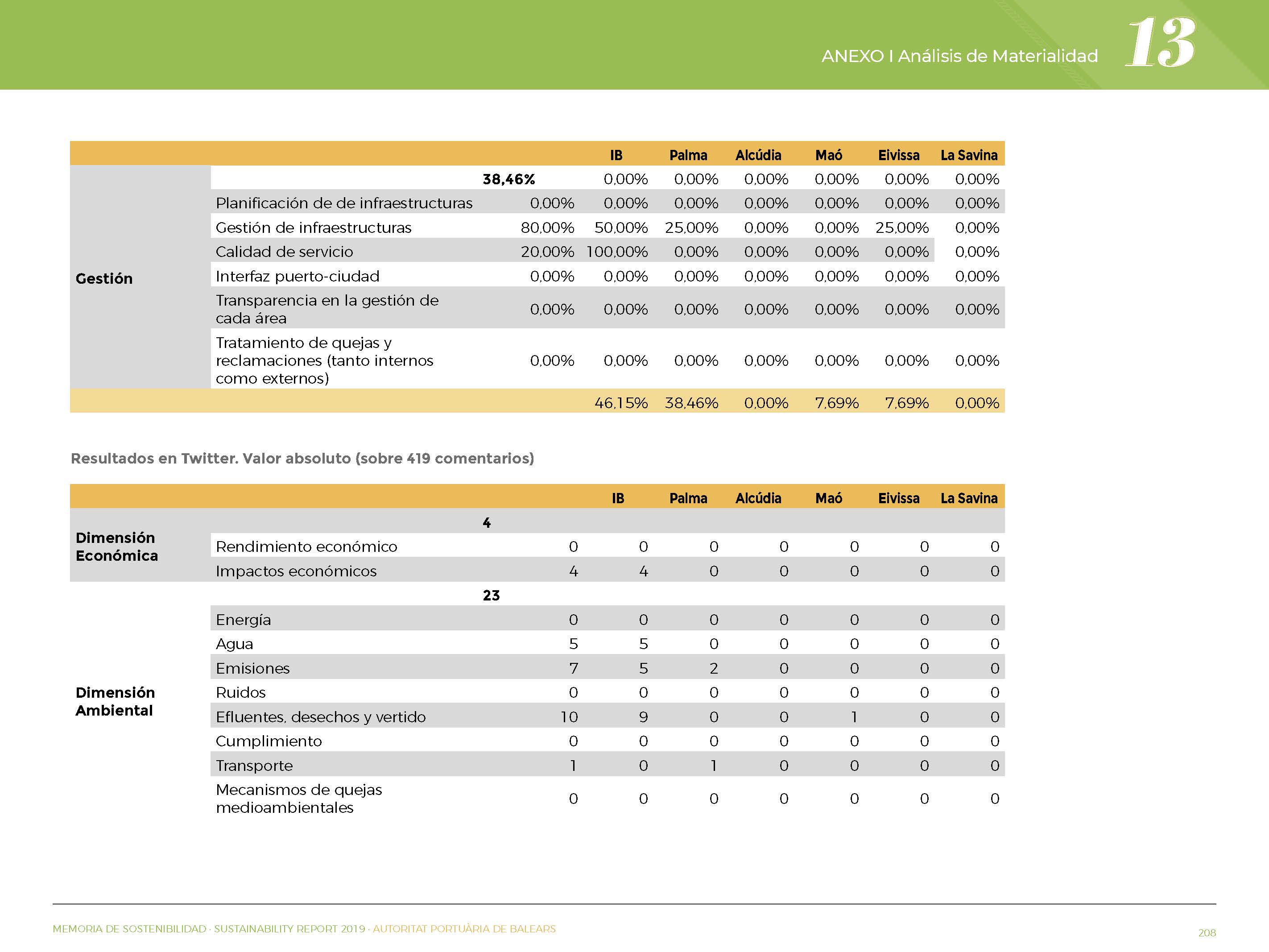Screen dimensions: 1269x952
Task: Select the value 7 in the Emisiones row
Action: 573,669
